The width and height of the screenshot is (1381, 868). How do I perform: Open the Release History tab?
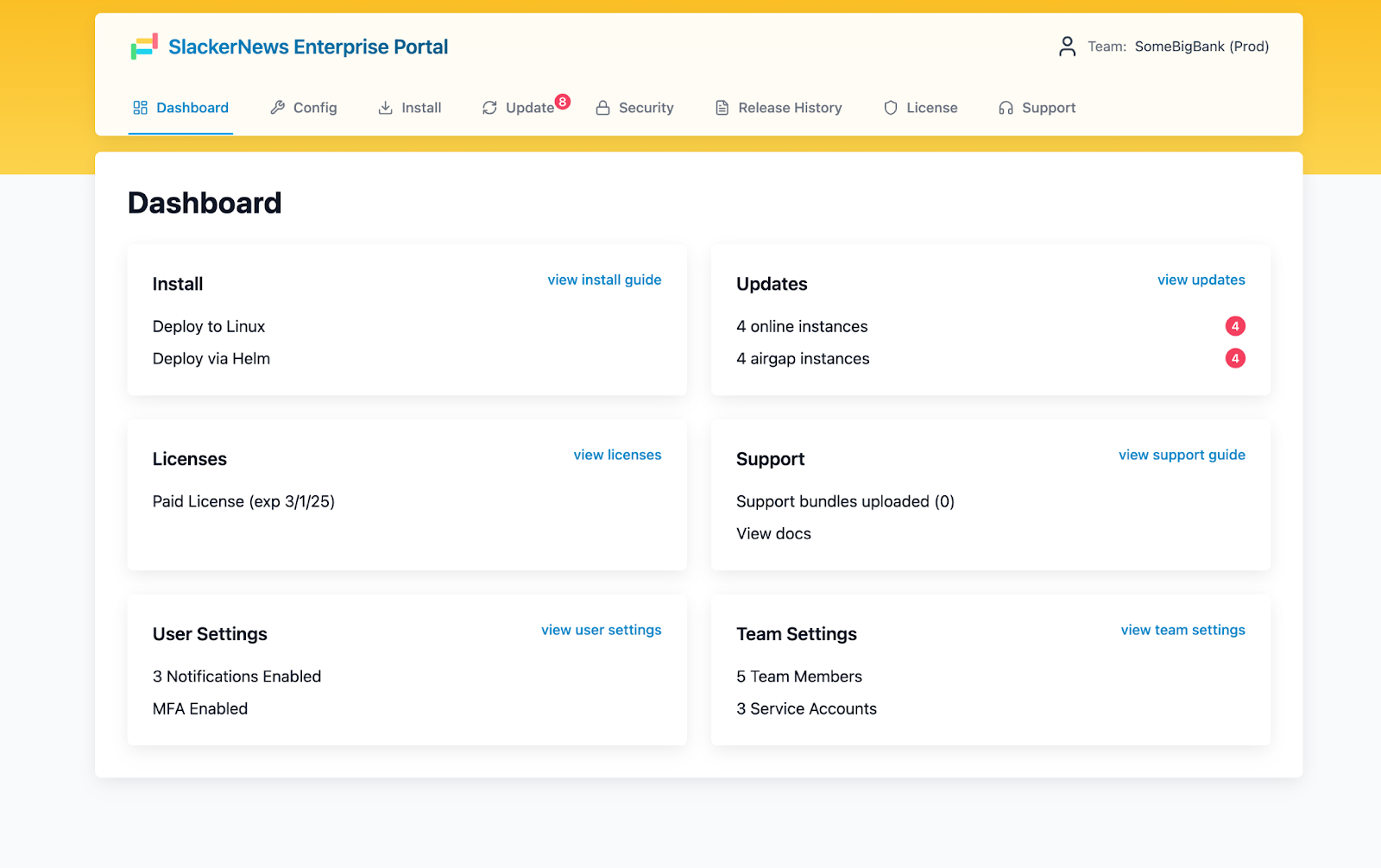(x=779, y=108)
